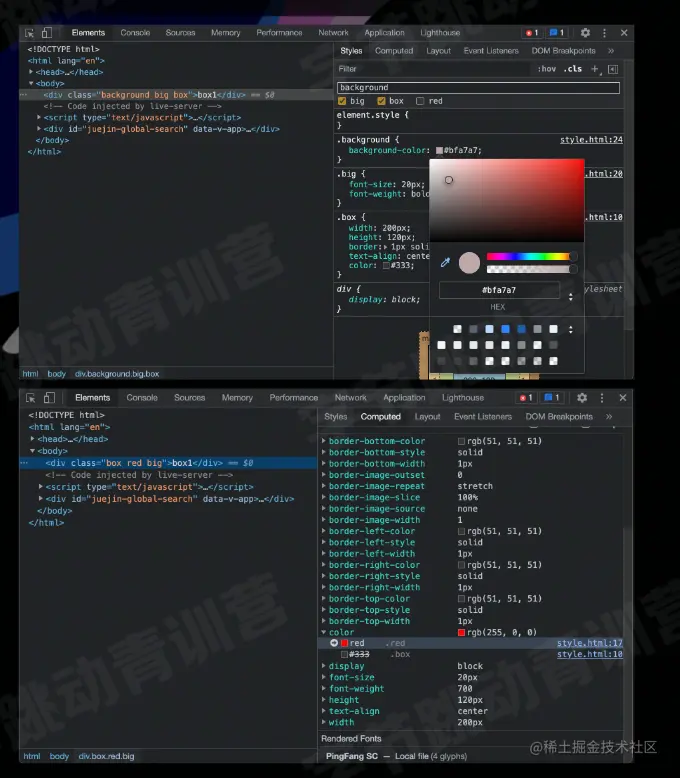Open Layout tab in lower pane
This screenshot has height=778, width=680.
(x=427, y=417)
